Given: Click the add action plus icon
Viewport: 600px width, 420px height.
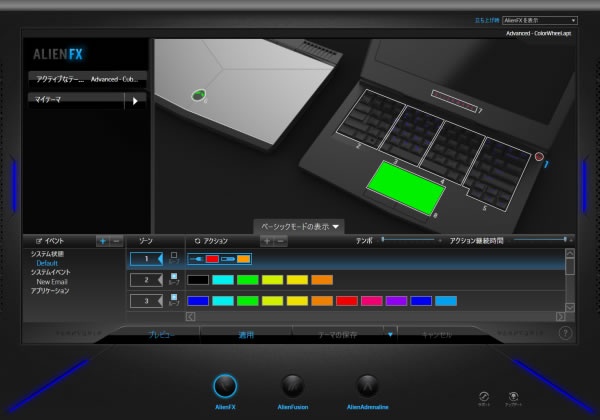Looking at the screenshot, I should coord(266,241).
